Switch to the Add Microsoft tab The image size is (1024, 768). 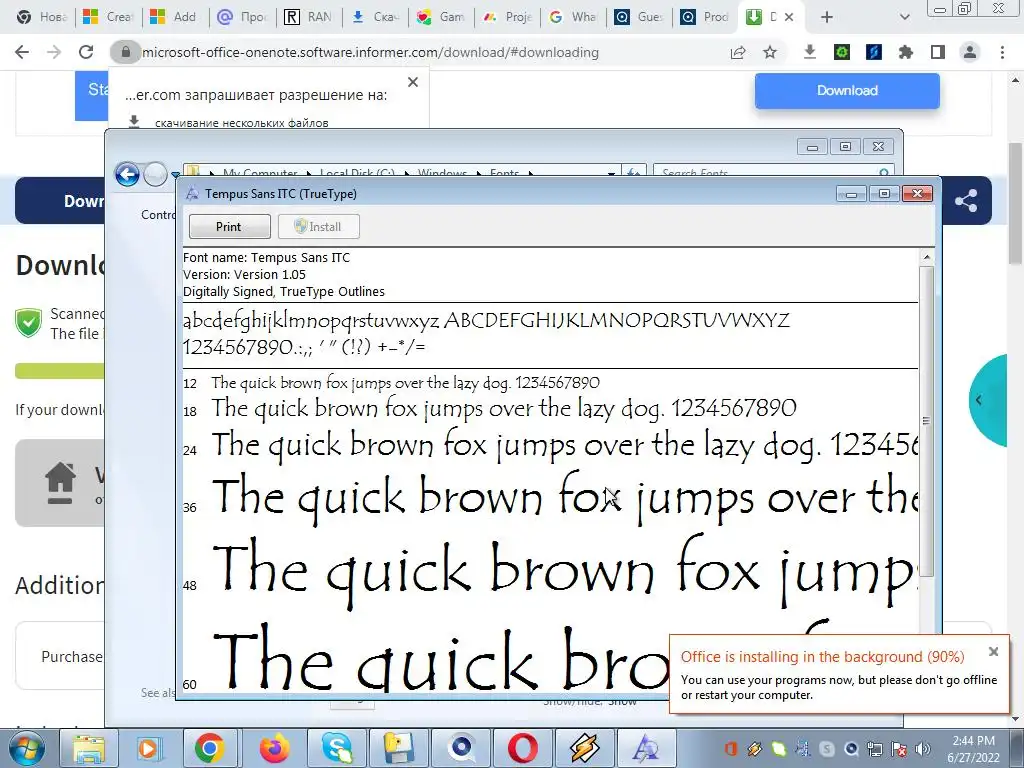tap(175, 17)
